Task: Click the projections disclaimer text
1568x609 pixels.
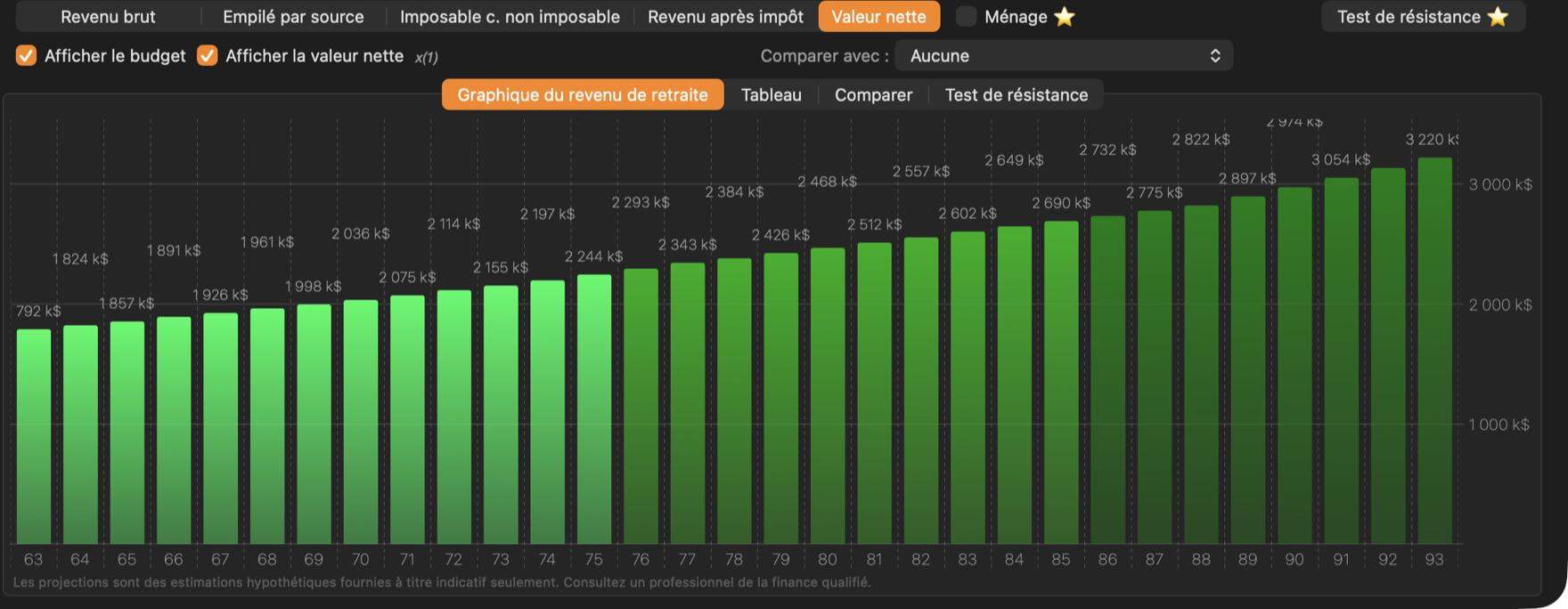Action: pyautogui.click(x=442, y=582)
